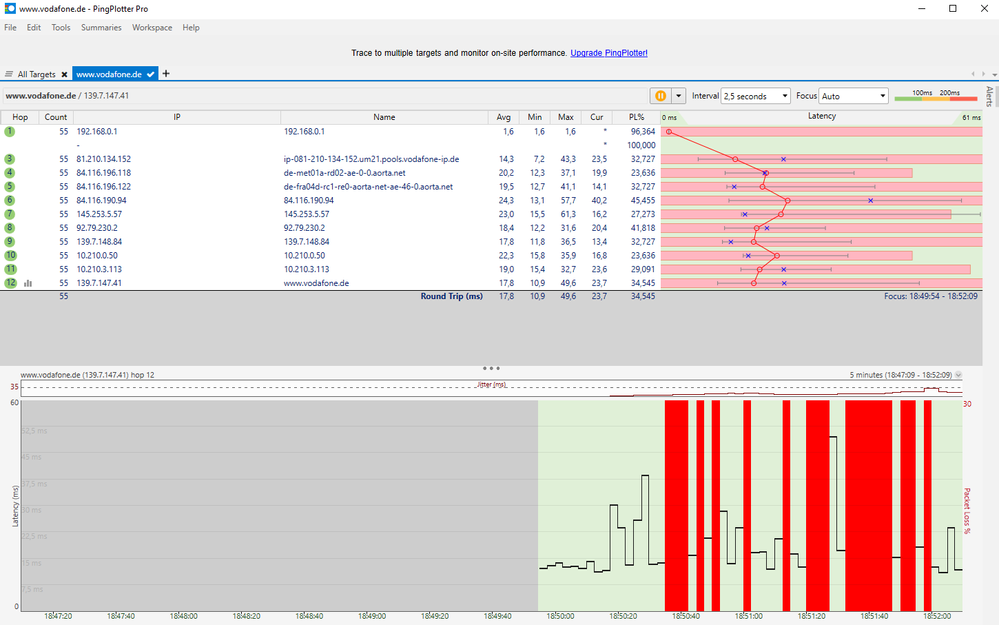Open the Edit menu
Image resolution: width=999 pixels, height=625 pixels.
pos(34,27)
